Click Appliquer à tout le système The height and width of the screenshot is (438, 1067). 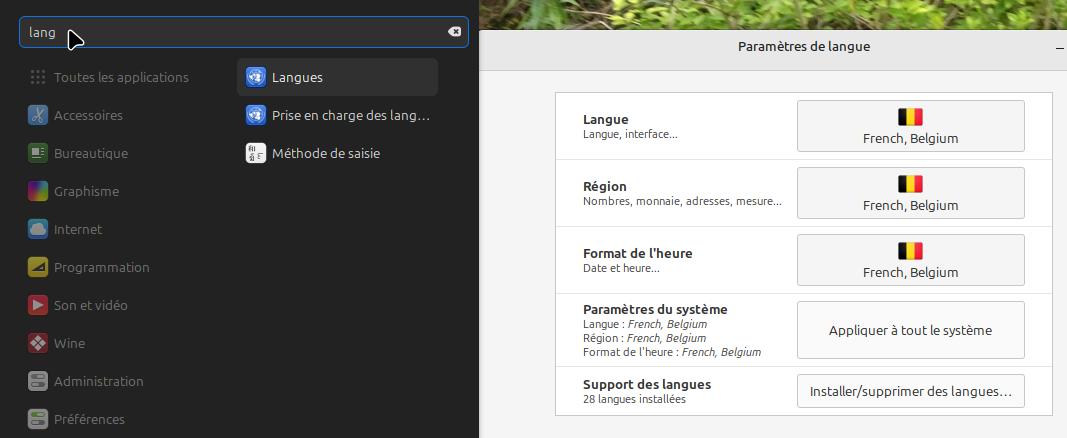pyautogui.click(x=910, y=330)
